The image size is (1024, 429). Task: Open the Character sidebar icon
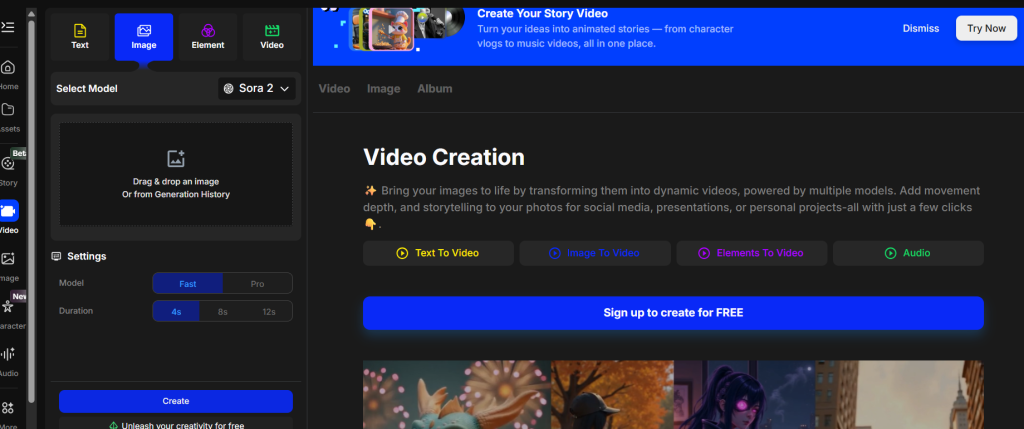click(x=8, y=307)
